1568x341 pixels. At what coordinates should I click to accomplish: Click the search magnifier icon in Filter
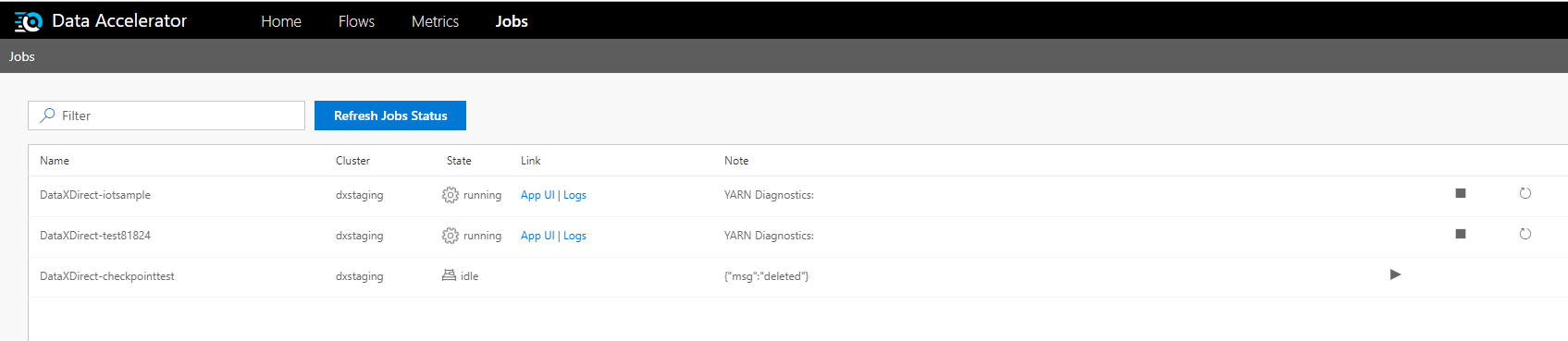47,116
